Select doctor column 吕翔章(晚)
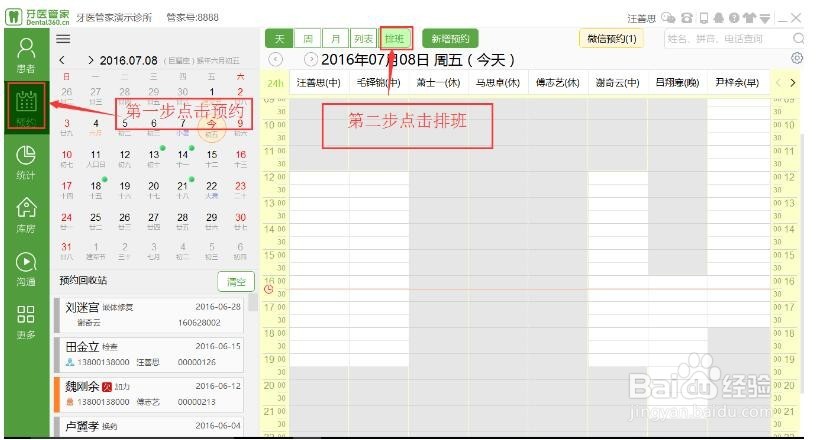The width and height of the screenshot is (820, 440). point(677,83)
